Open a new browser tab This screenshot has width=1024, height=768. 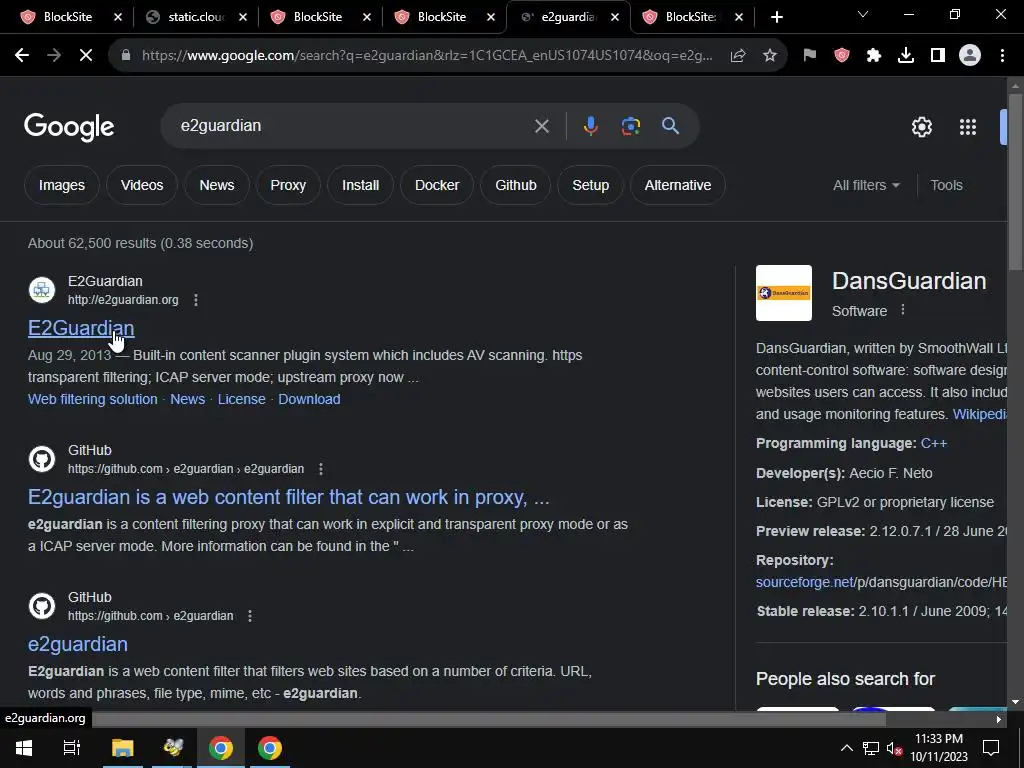pos(776,17)
